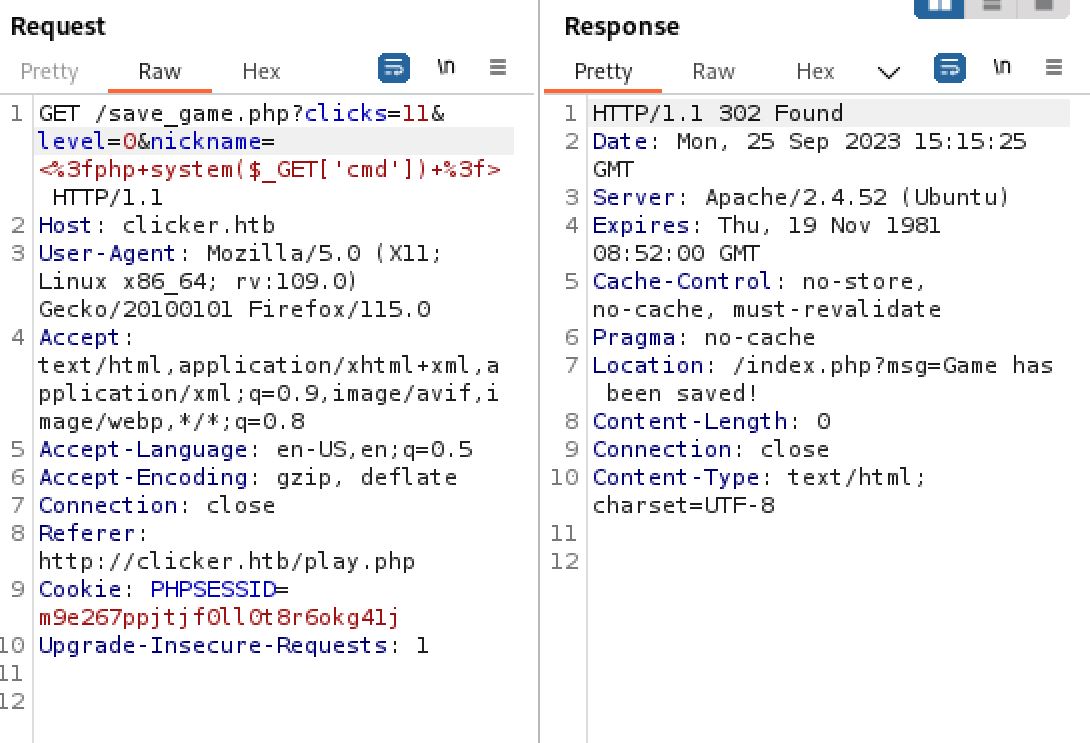Click the Host: clicker.htb line
The width and height of the screenshot is (1090, 743).
(156, 226)
